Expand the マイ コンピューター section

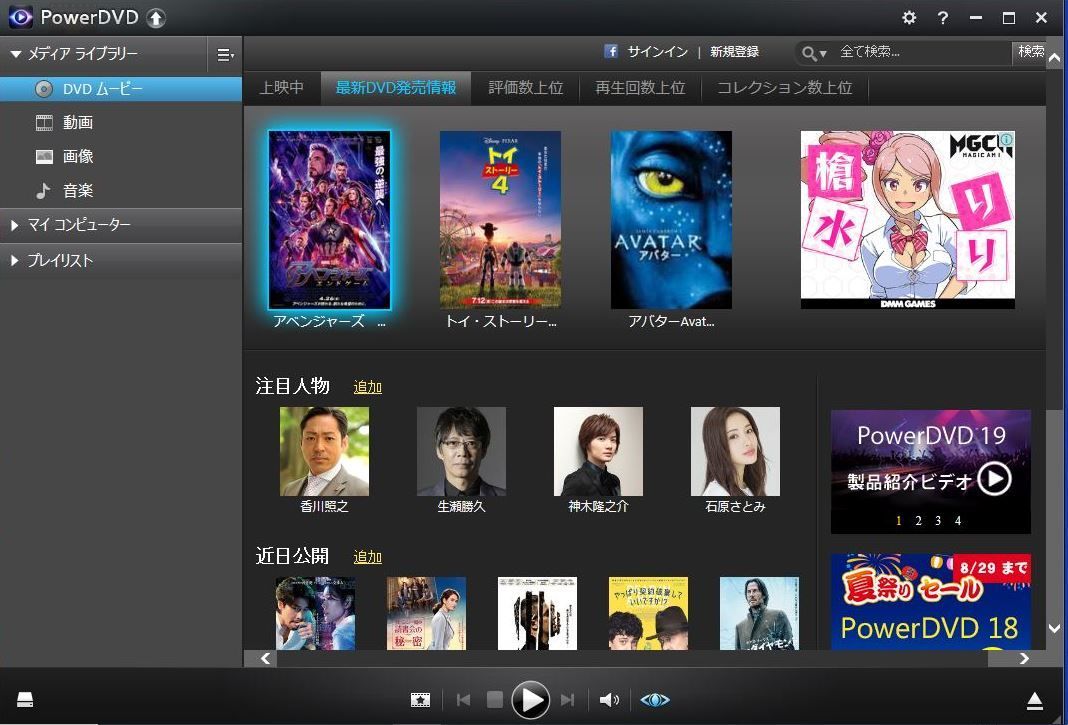tap(15, 226)
